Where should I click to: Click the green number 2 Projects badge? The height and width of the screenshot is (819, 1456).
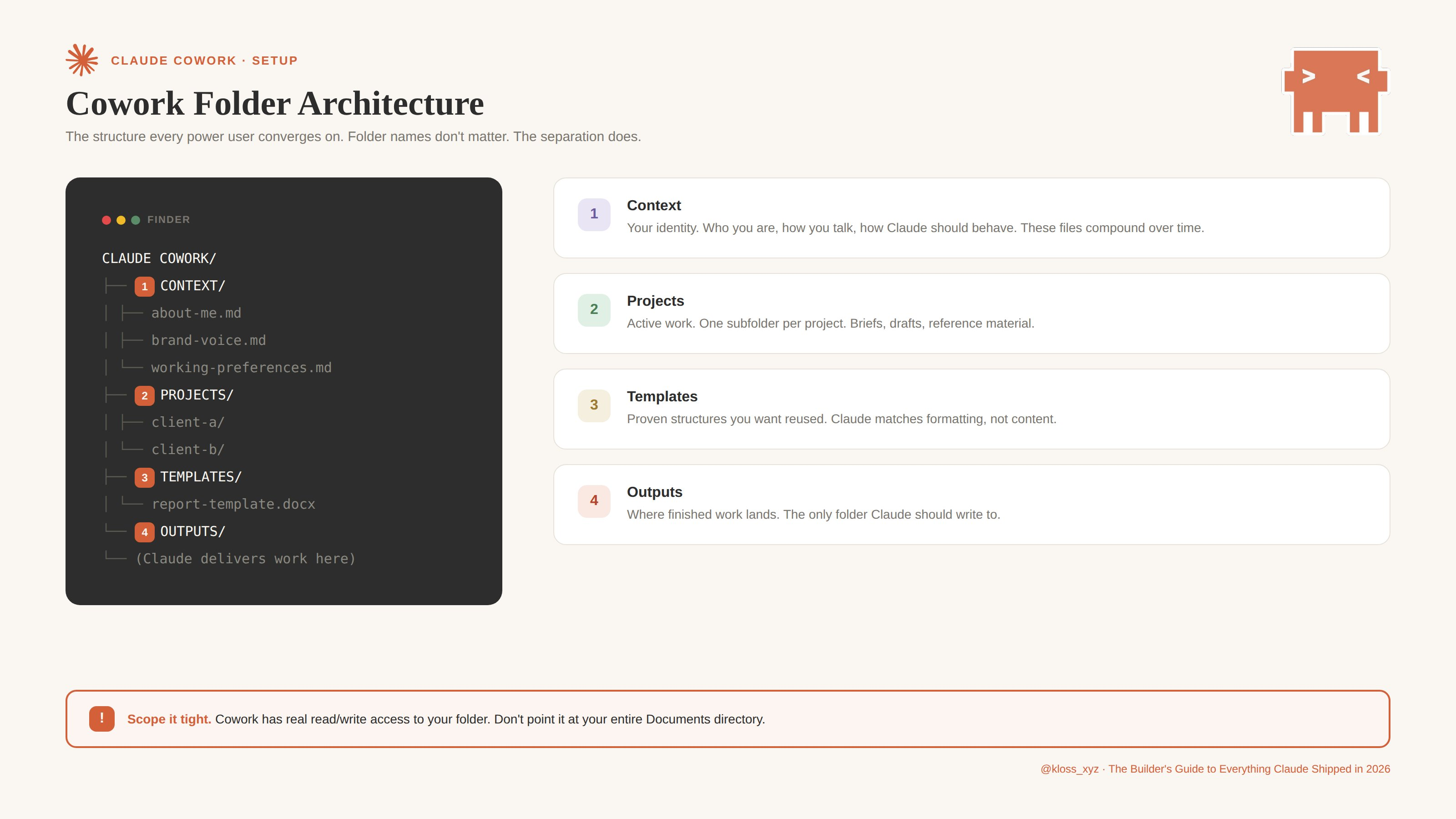point(593,310)
